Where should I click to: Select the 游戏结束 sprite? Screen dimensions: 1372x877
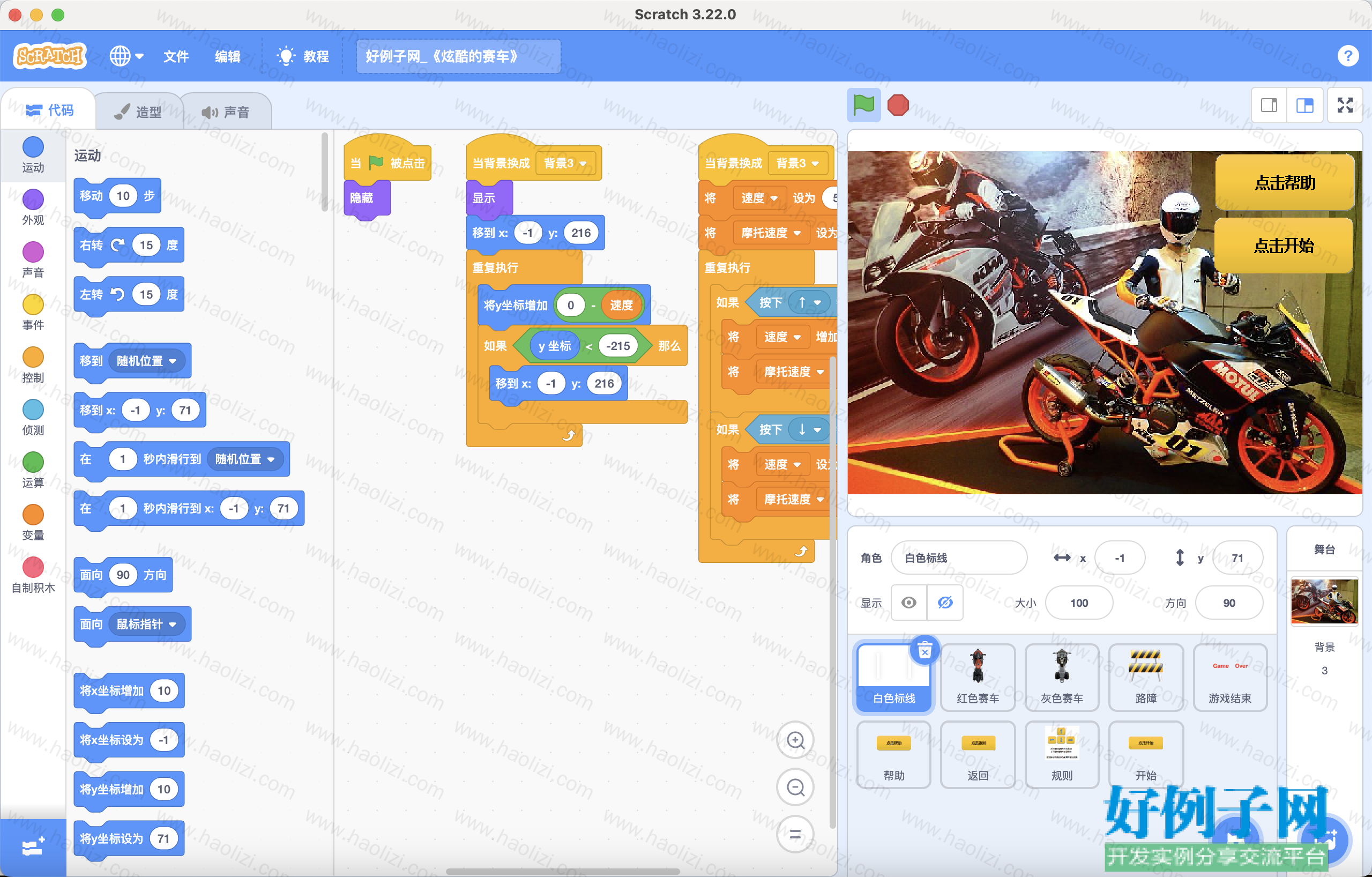coord(1230,678)
